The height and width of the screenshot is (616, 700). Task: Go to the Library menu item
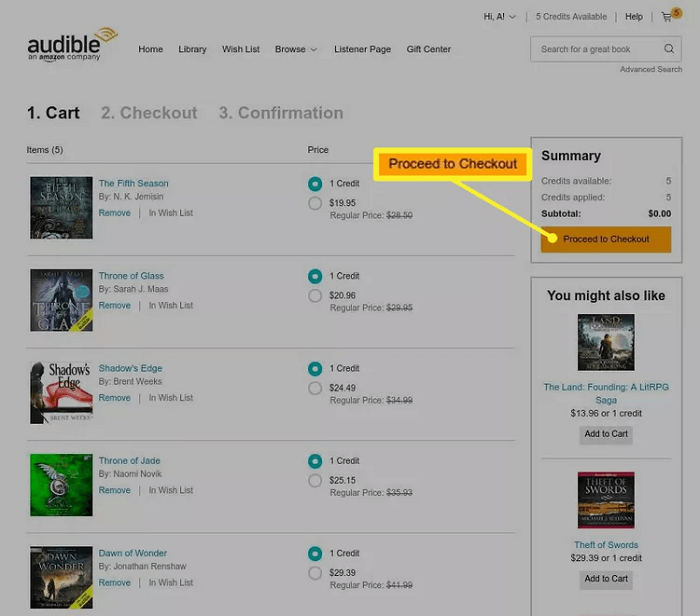pos(192,49)
